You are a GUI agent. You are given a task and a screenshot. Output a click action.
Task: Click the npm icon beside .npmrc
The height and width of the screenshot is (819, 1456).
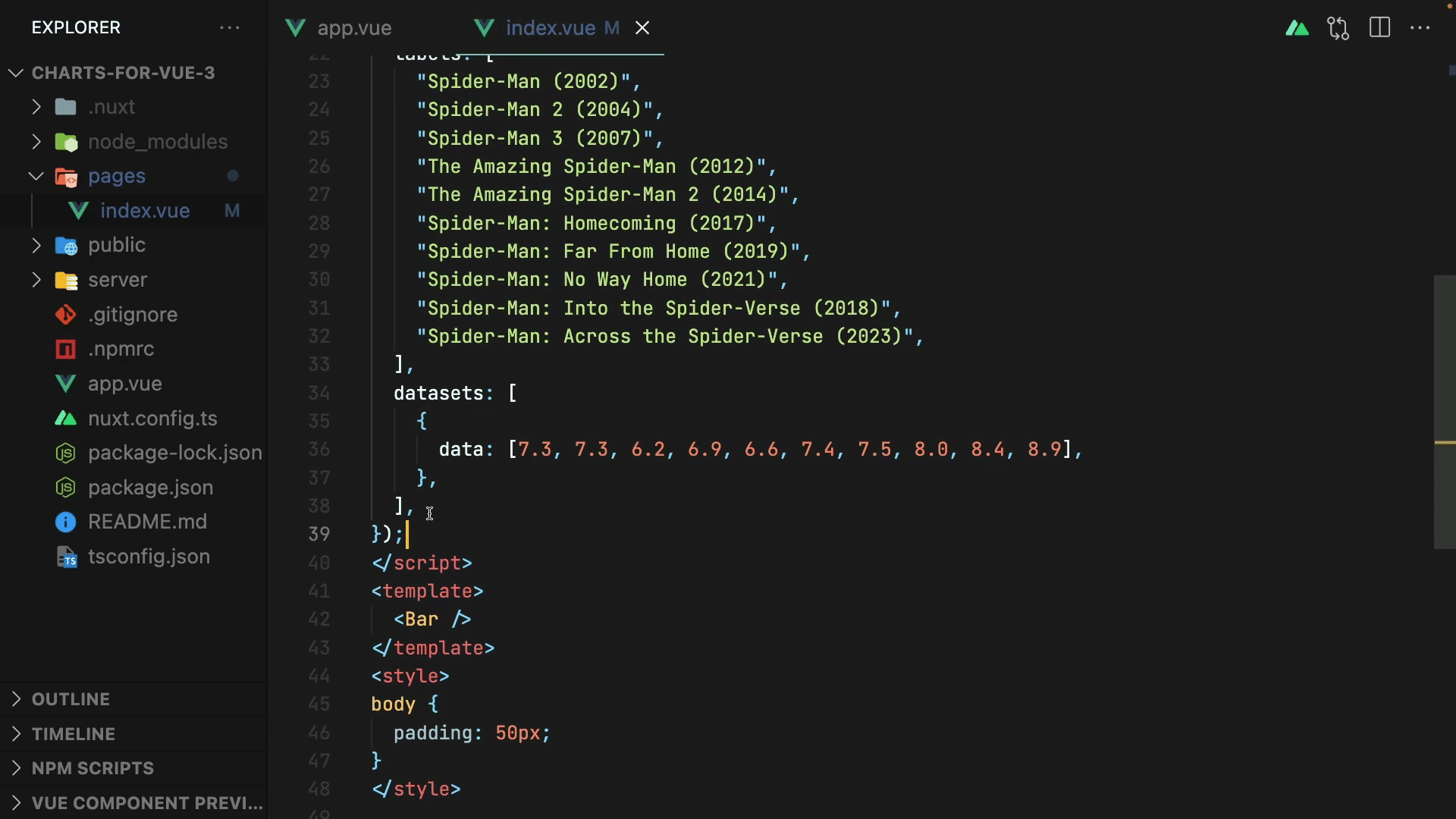point(66,349)
